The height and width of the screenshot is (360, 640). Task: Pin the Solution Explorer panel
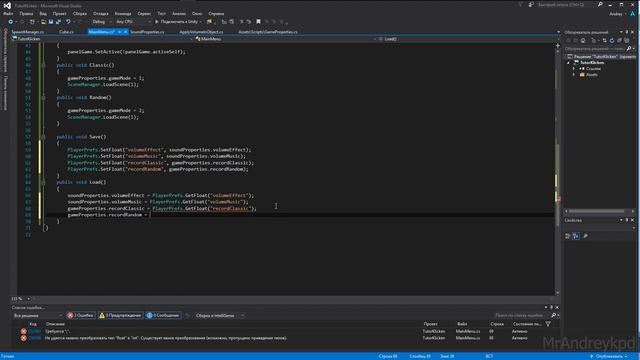click(627, 32)
